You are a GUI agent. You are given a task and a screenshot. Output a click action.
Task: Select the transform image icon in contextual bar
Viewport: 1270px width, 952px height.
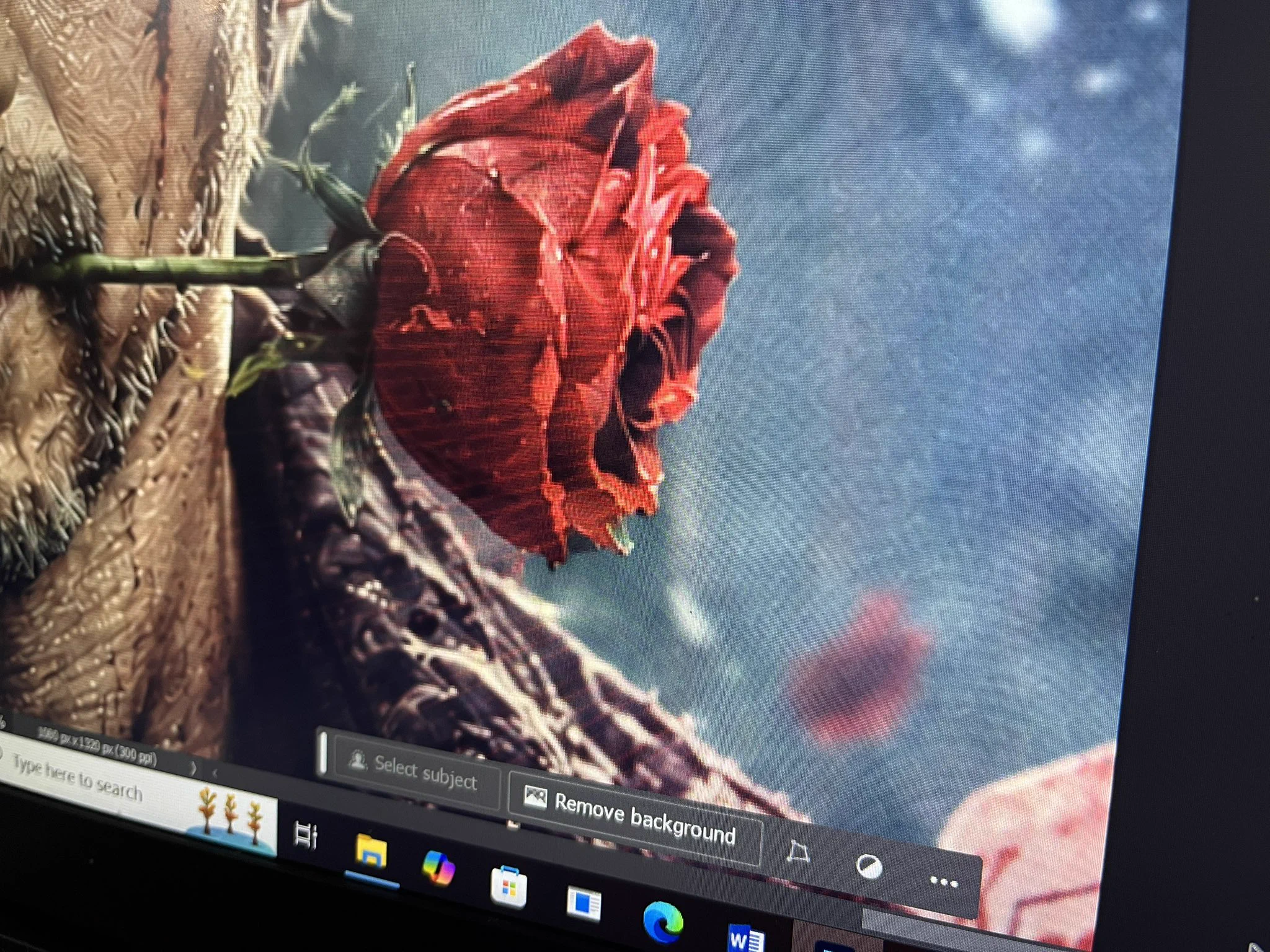[797, 853]
